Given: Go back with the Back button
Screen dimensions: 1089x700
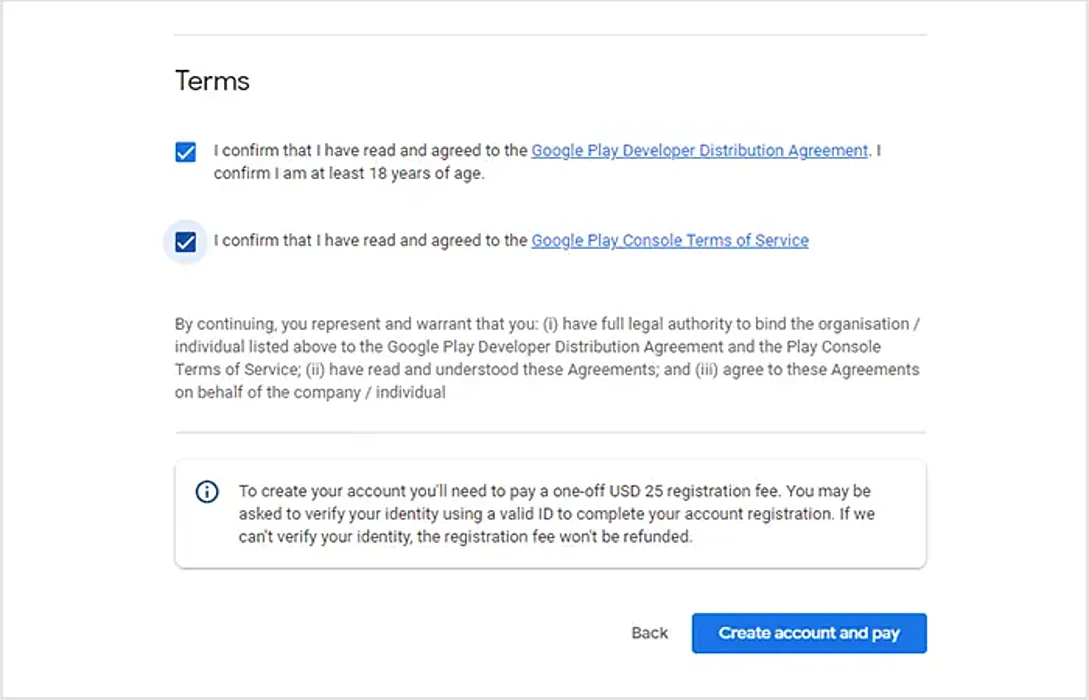Looking at the screenshot, I should [x=649, y=633].
